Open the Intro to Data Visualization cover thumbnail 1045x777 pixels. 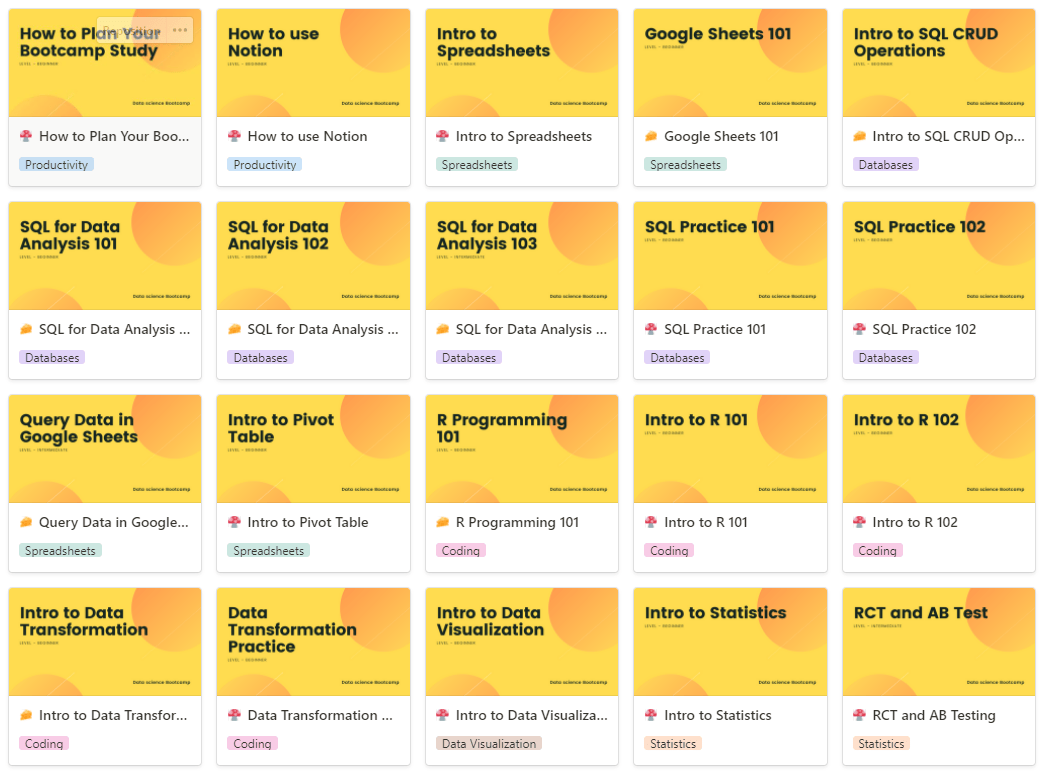pos(522,642)
